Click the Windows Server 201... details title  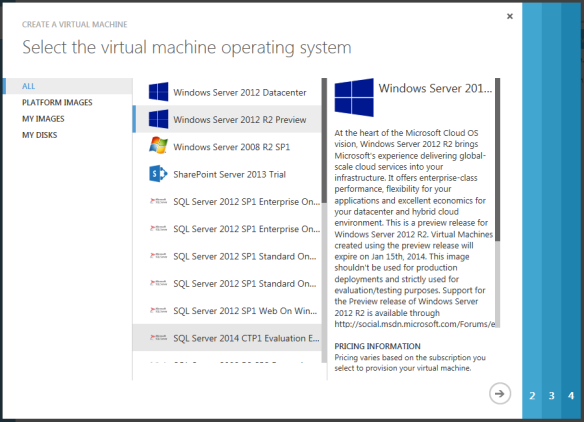(x=435, y=88)
